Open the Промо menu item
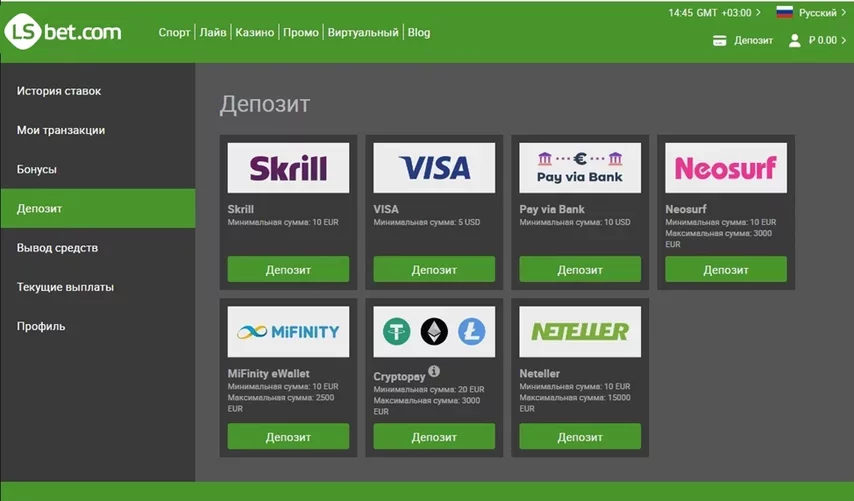The image size is (854, 501). 301,32
